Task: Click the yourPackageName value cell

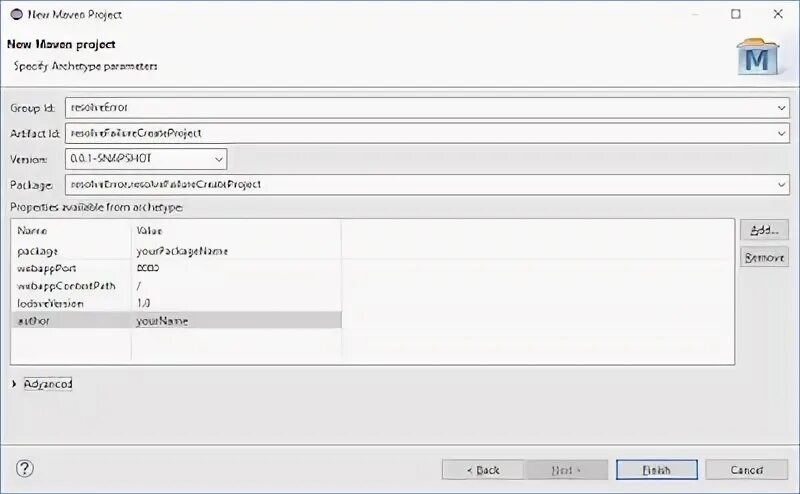Action: [182, 251]
